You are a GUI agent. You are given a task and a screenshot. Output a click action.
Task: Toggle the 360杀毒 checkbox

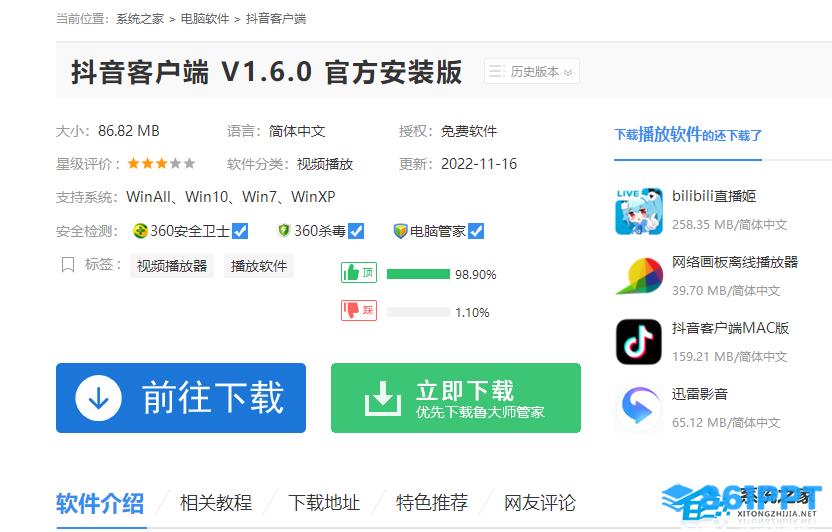coord(356,231)
